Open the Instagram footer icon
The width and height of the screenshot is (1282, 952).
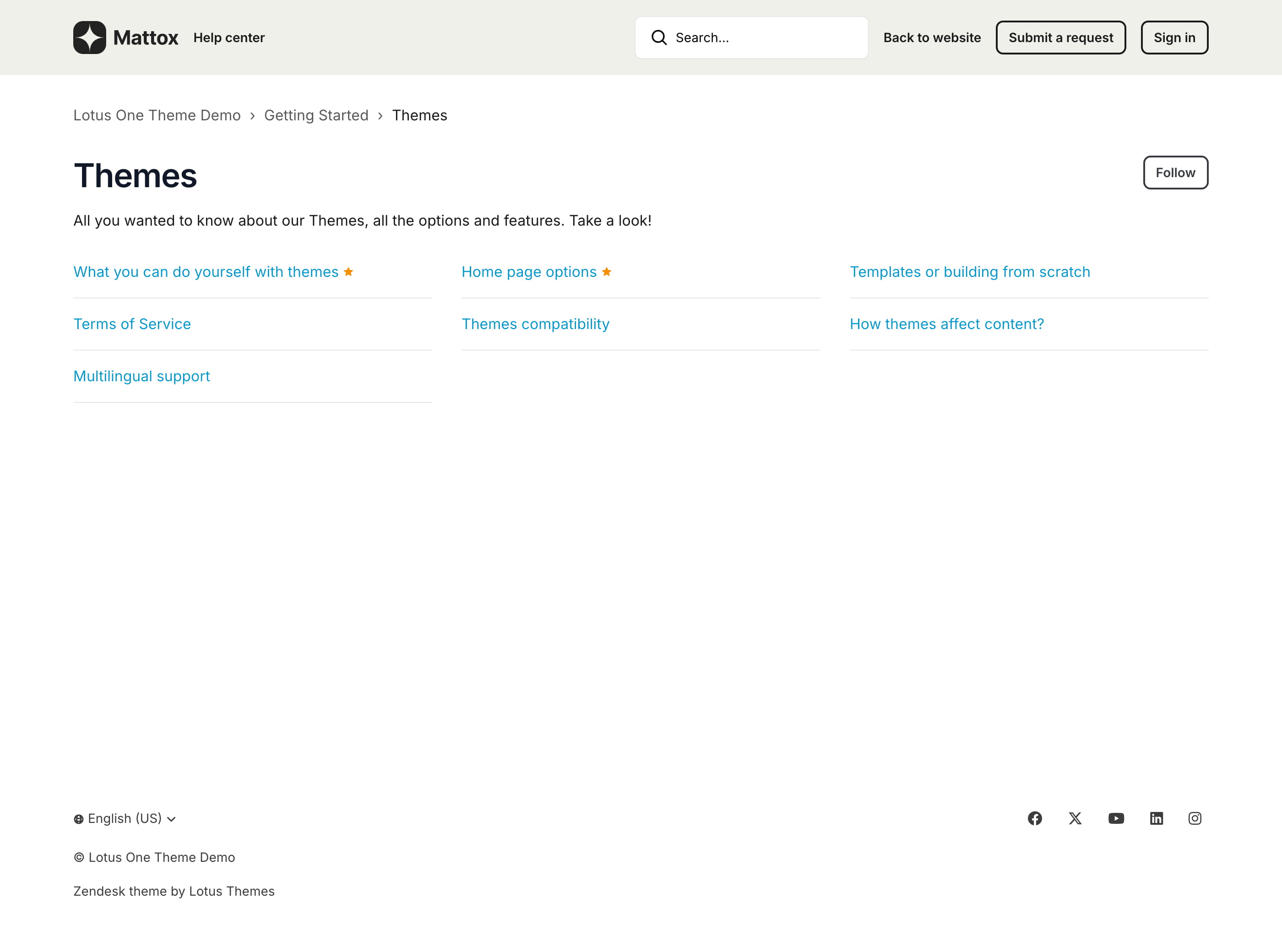pyautogui.click(x=1195, y=818)
